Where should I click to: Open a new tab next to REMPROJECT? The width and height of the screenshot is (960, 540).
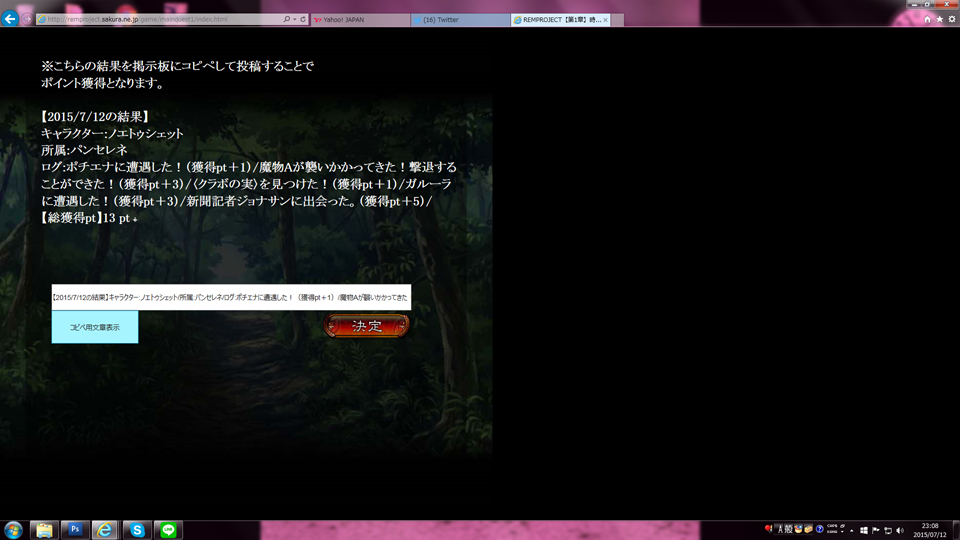pos(618,20)
